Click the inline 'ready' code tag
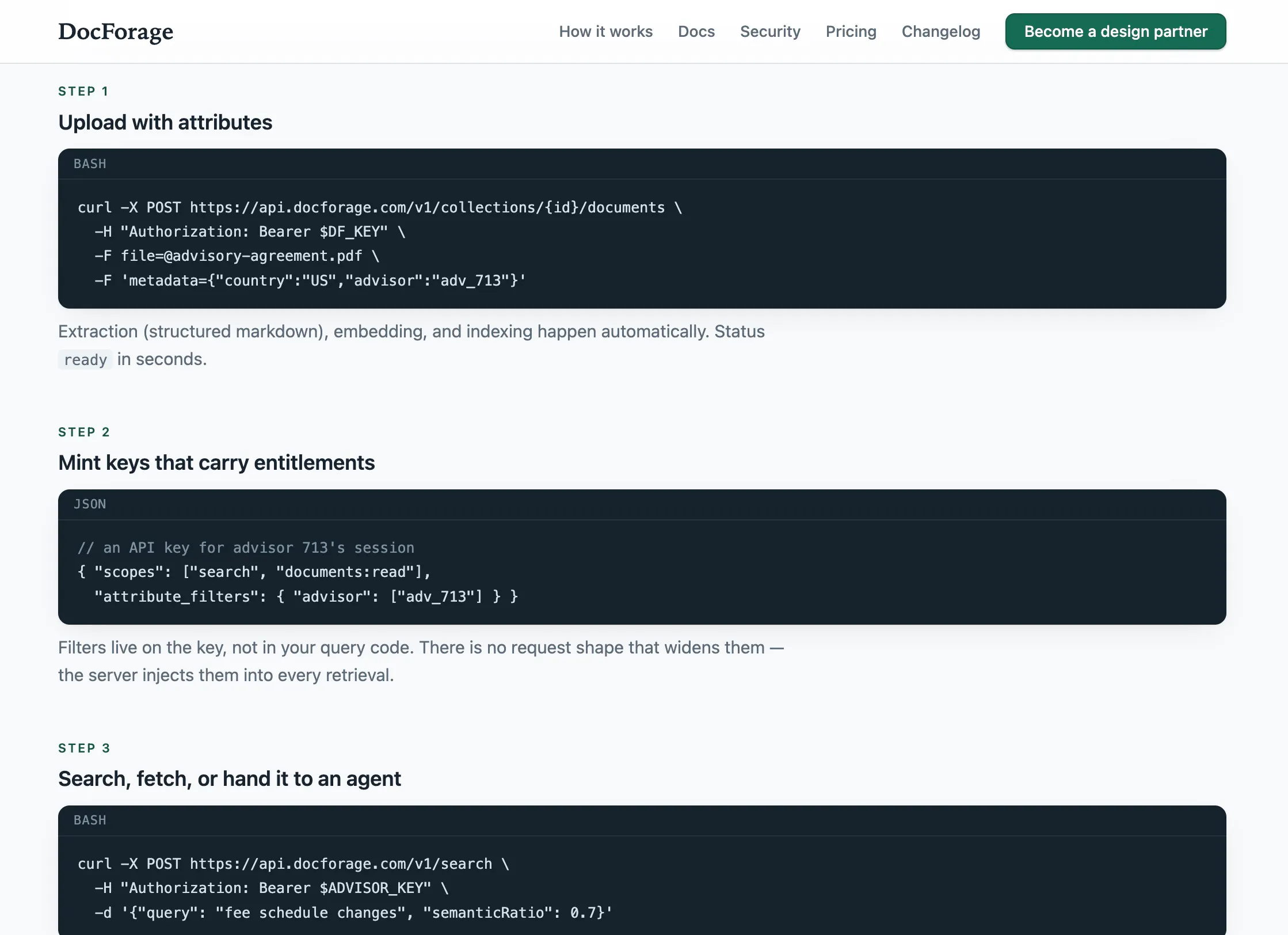This screenshot has width=1288, height=935. (85, 360)
